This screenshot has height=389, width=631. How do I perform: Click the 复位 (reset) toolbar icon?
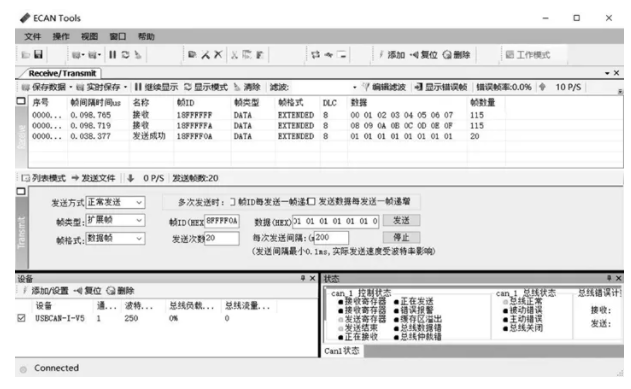(423, 55)
